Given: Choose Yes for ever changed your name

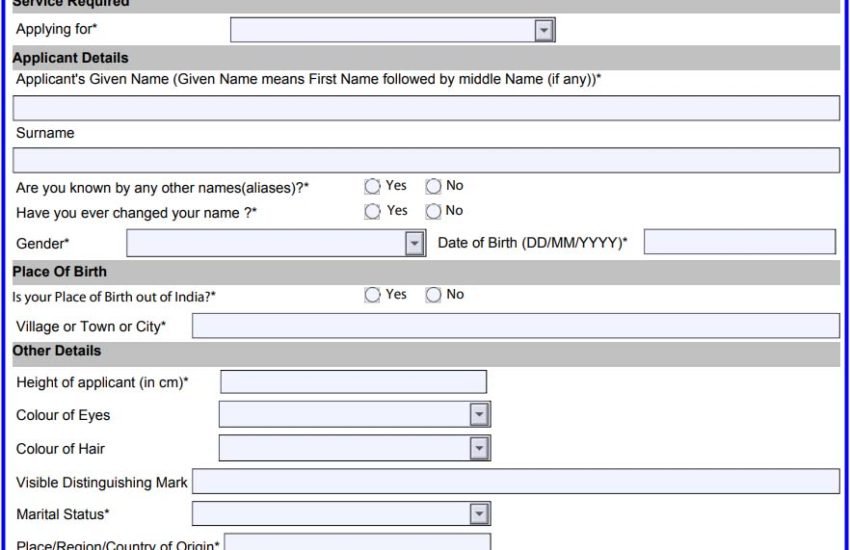Looking at the screenshot, I should [373, 211].
